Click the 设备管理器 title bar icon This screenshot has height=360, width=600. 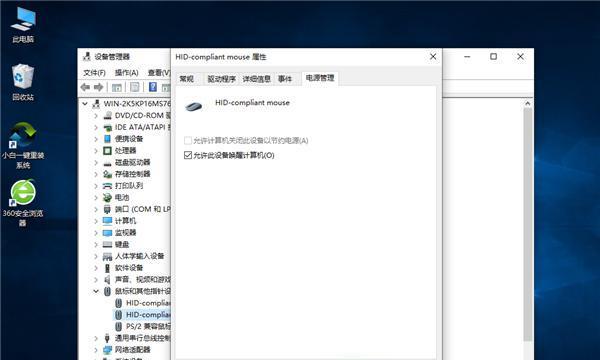tap(87, 57)
